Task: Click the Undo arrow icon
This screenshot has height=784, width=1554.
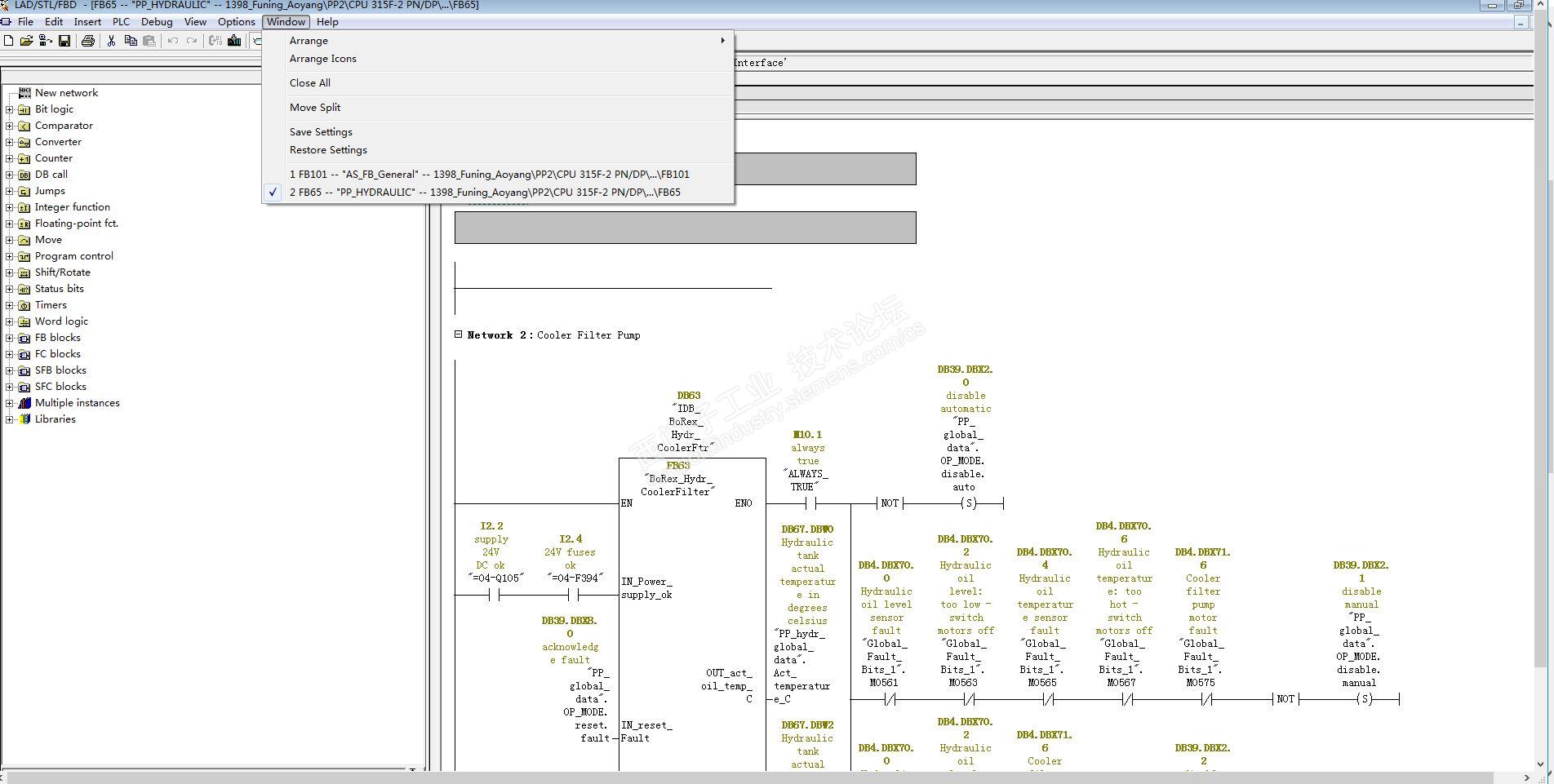Action: [173, 41]
